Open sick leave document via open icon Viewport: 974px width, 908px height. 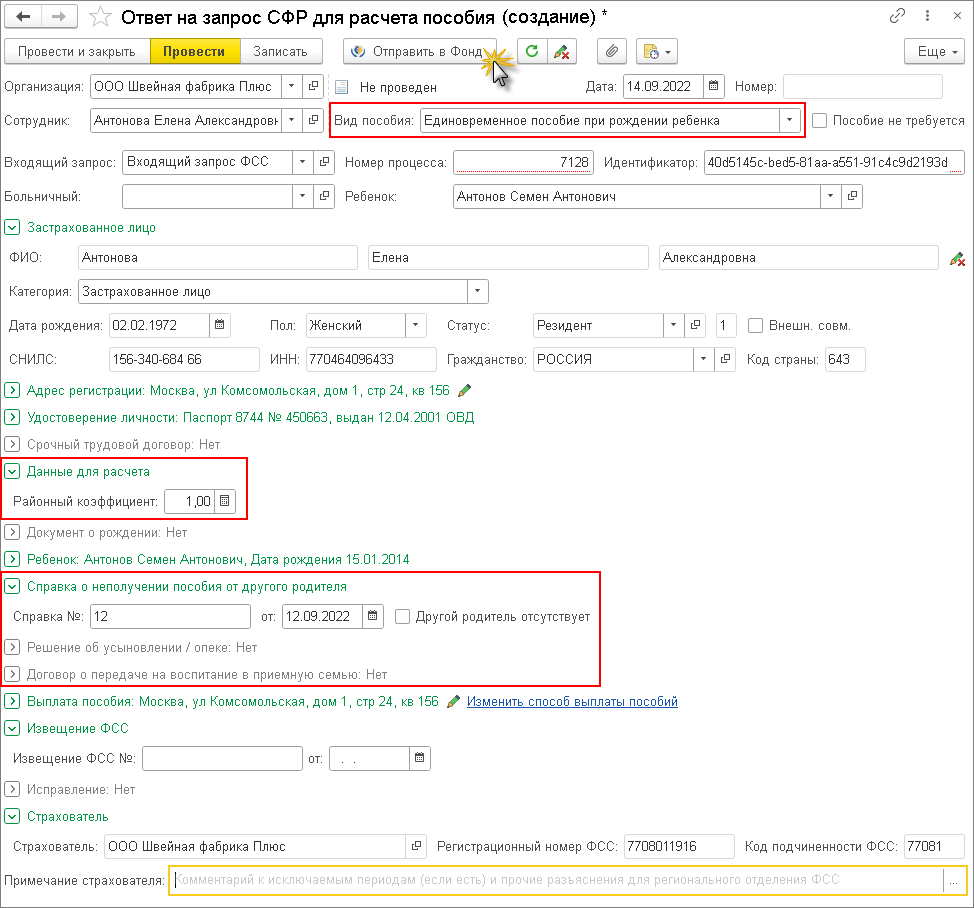pyautogui.click(x=324, y=196)
